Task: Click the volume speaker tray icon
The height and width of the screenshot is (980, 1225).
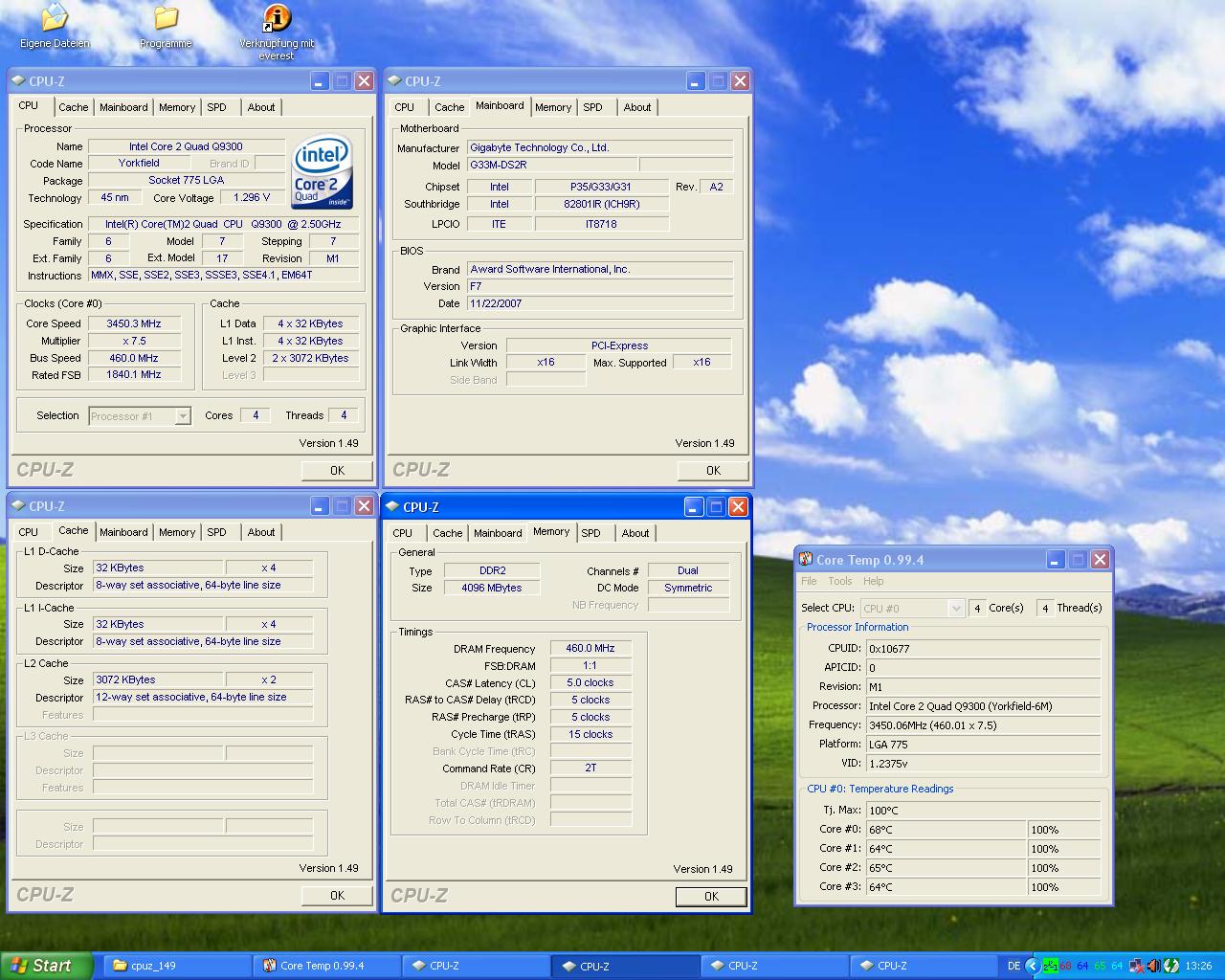Action: pyautogui.click(x=1154, y=966)
